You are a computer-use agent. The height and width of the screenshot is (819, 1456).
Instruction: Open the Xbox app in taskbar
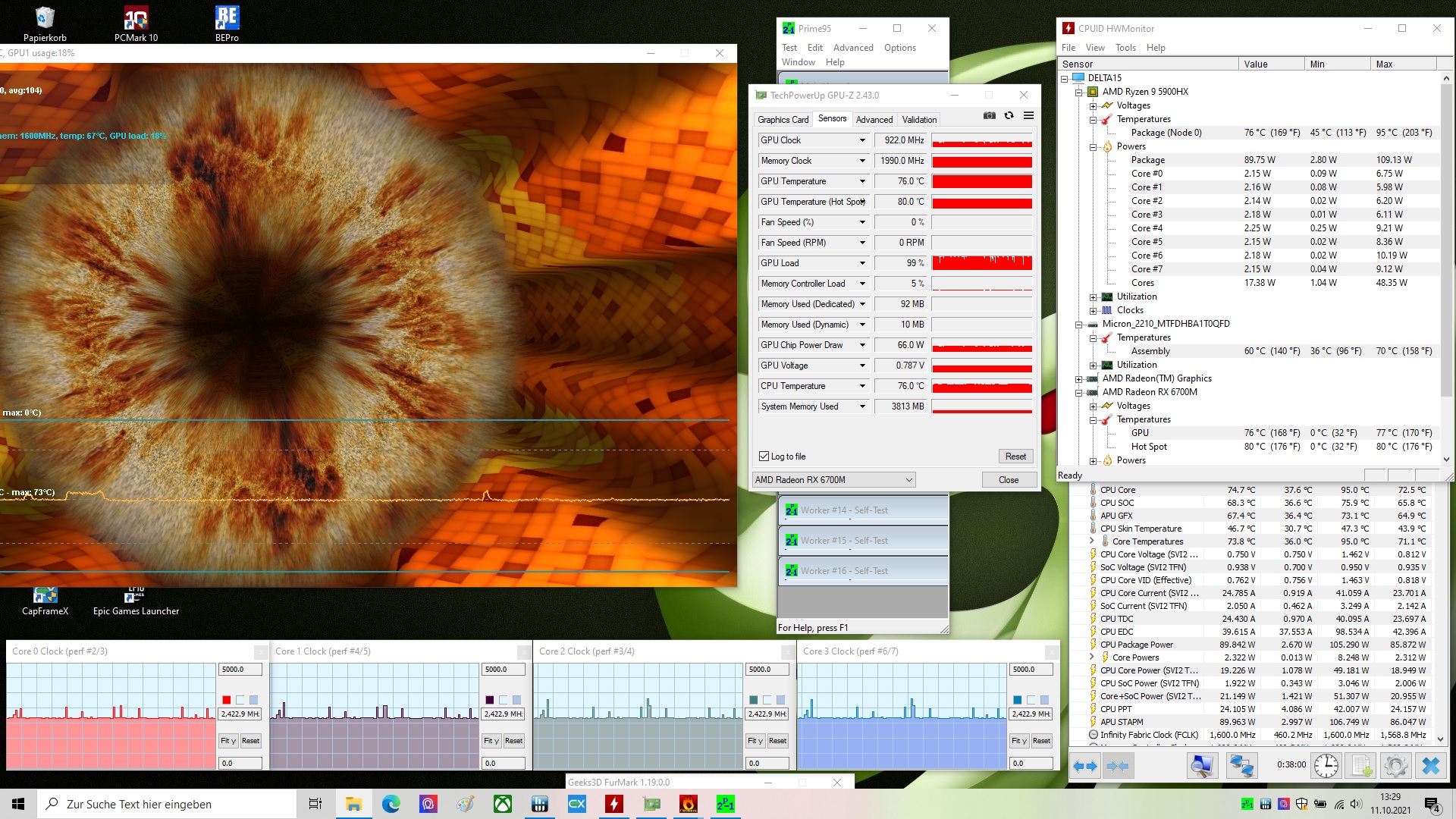503,804
